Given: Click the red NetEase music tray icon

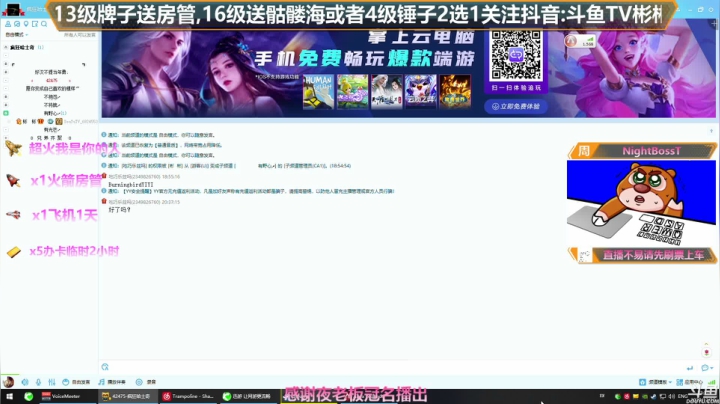Looking at the screenshot, I should coord(626,396).
